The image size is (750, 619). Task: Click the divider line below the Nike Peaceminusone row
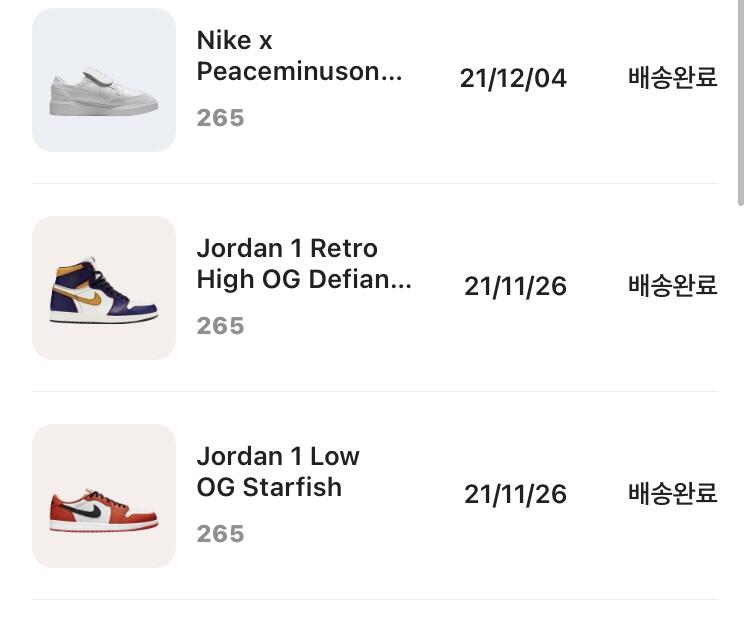pos(375,184)
